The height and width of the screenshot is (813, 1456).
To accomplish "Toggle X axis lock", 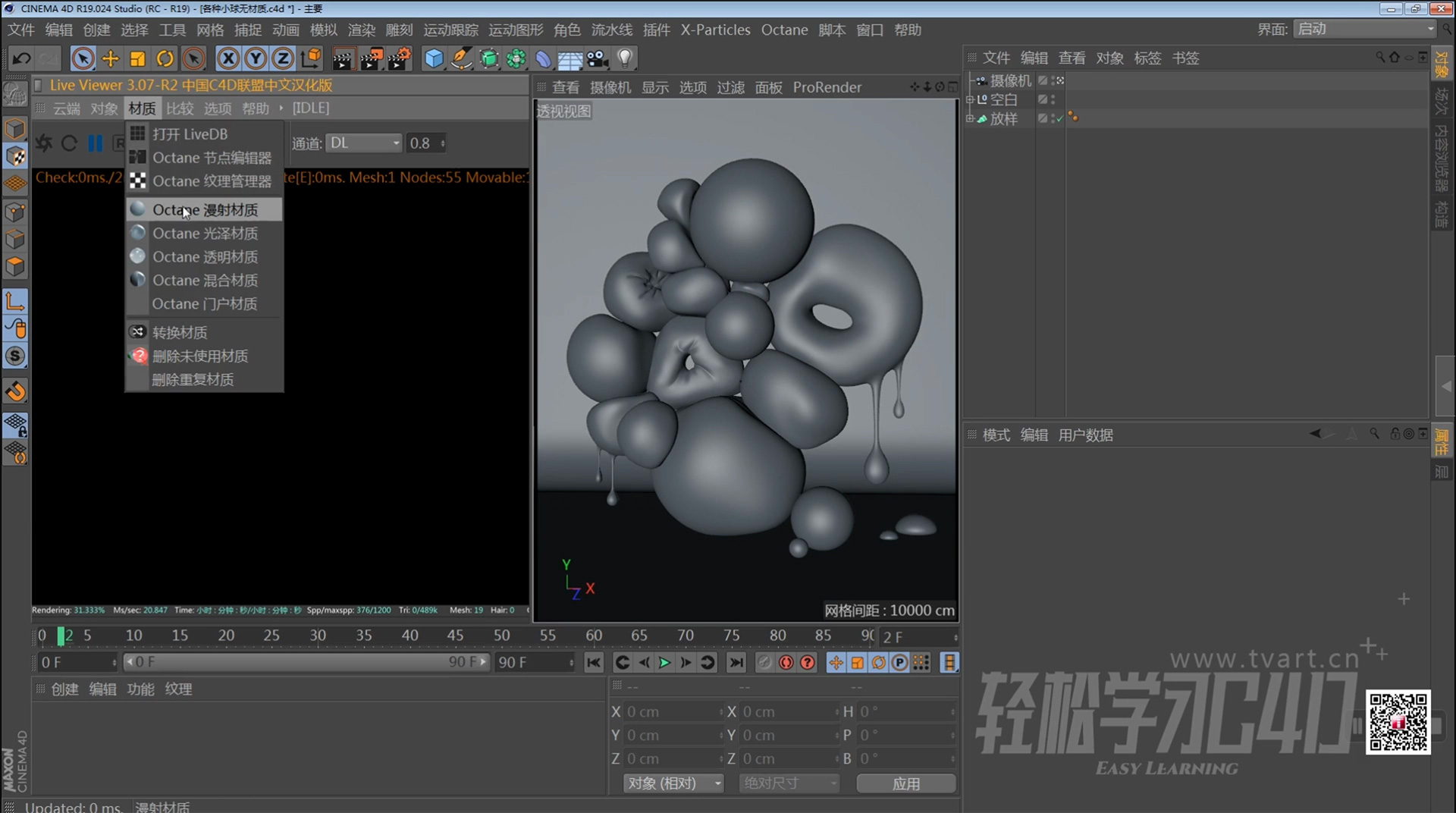I will pyautogui.click(x=228, y=58).
